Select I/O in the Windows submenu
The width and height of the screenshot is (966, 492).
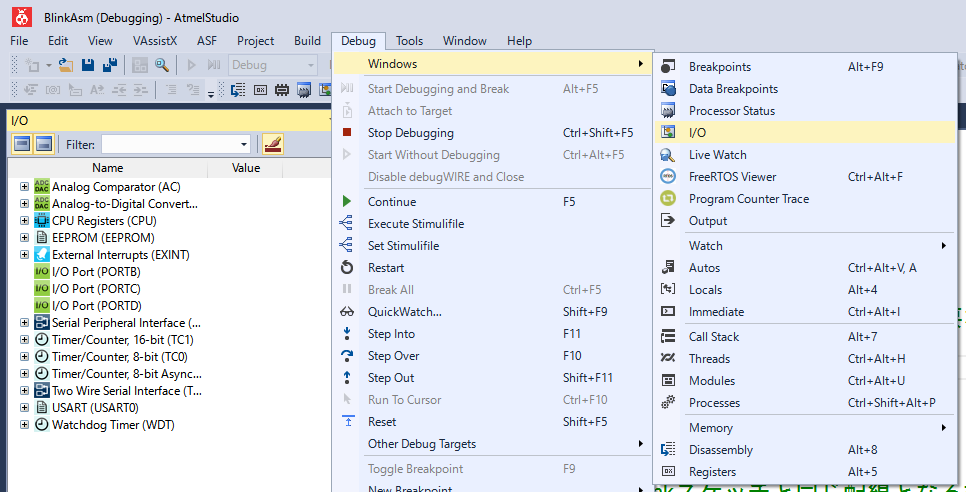(806, 132)
